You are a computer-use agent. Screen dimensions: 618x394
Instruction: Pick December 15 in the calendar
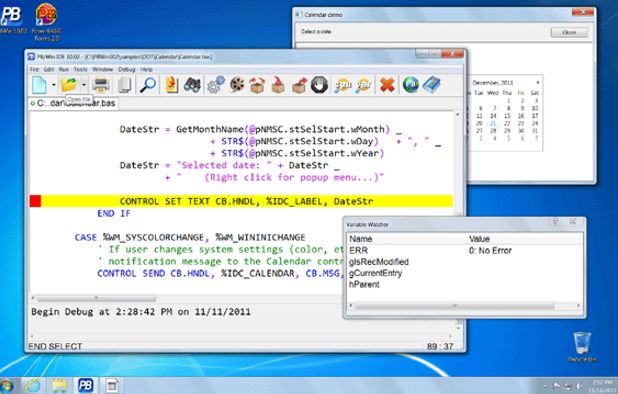click(x=507, y=116)
